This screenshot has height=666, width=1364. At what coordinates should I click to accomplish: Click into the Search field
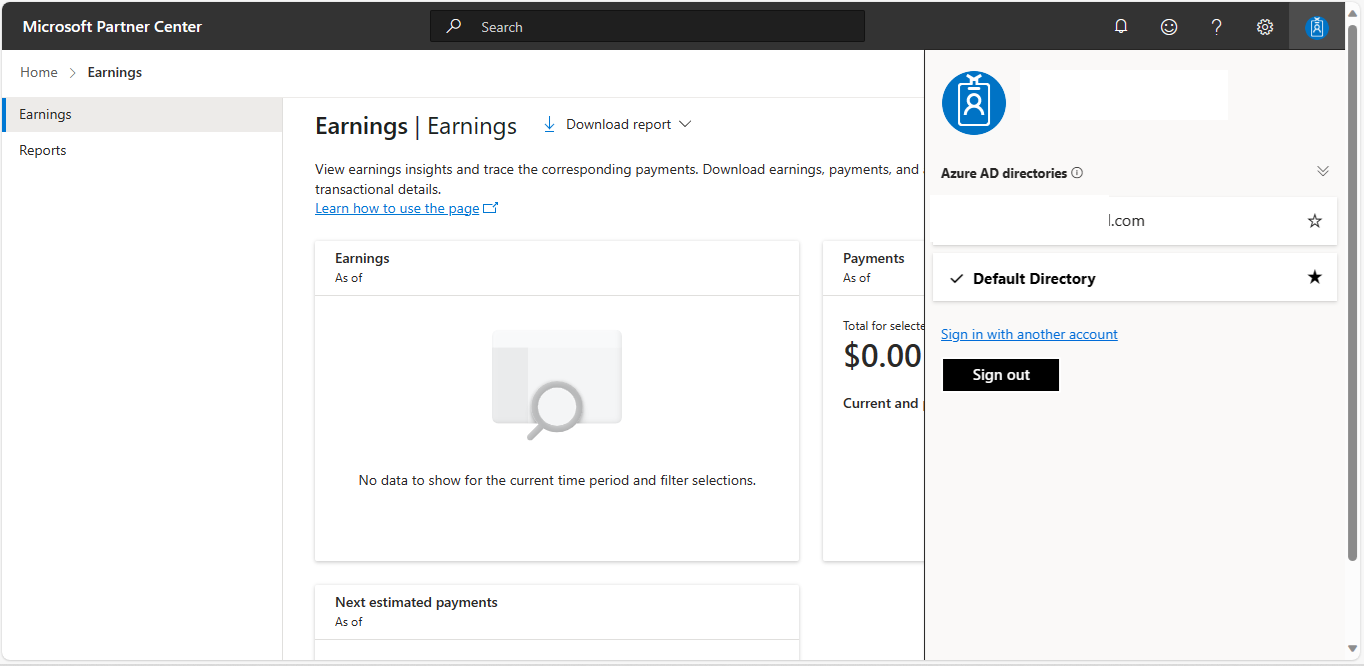pos(647,27)
